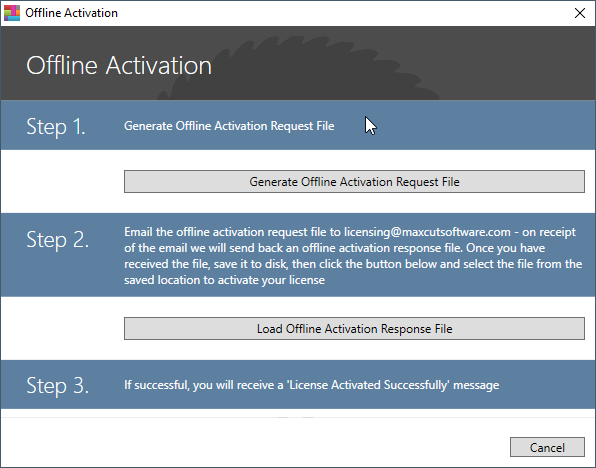Click the licensing@maxcutsoftware.com email address
Viewport: 596px width, 468px height.
pyautogui.click(x=427, y=232)
